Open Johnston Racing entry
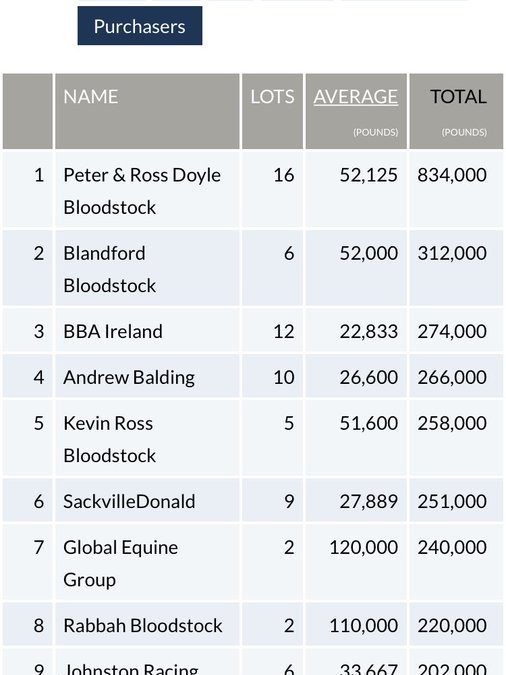The image size is (506, 675). 130,669
